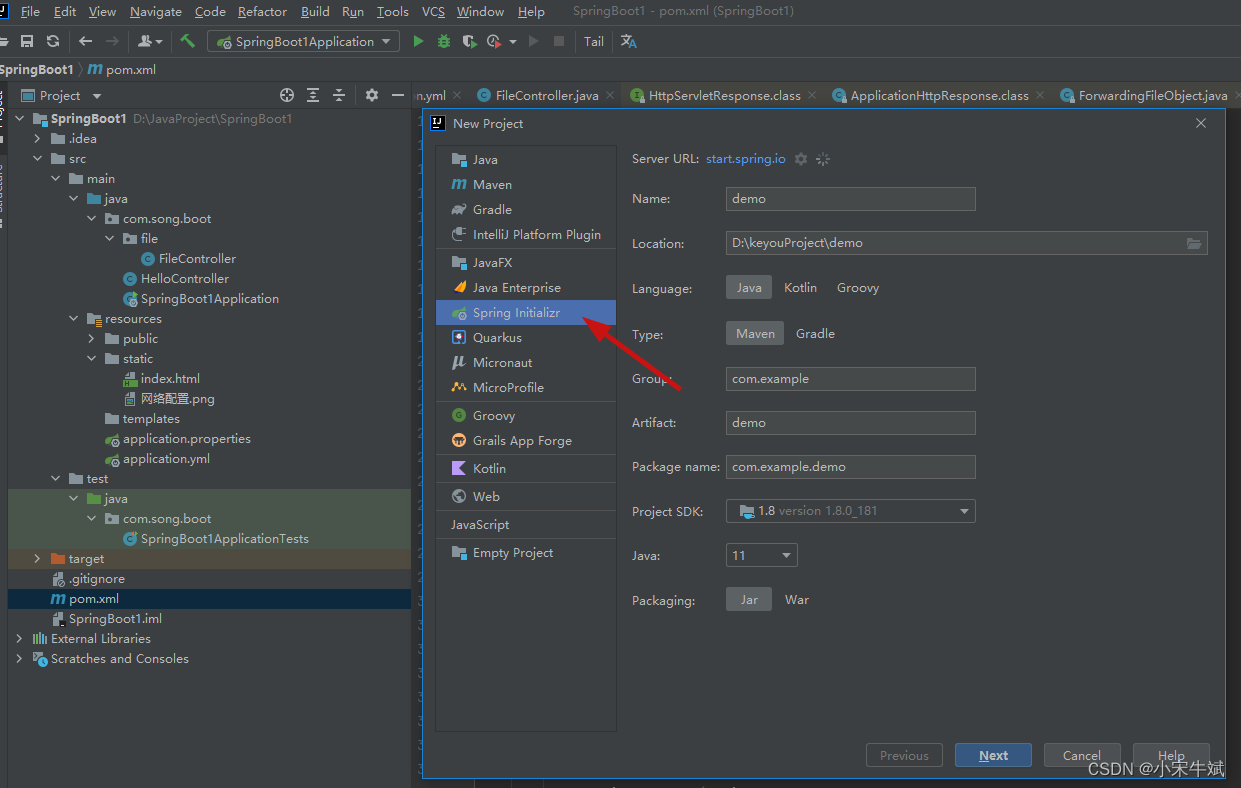Click the Name input field
Viewport: 1241px width, 788px height.
(851, 198)
